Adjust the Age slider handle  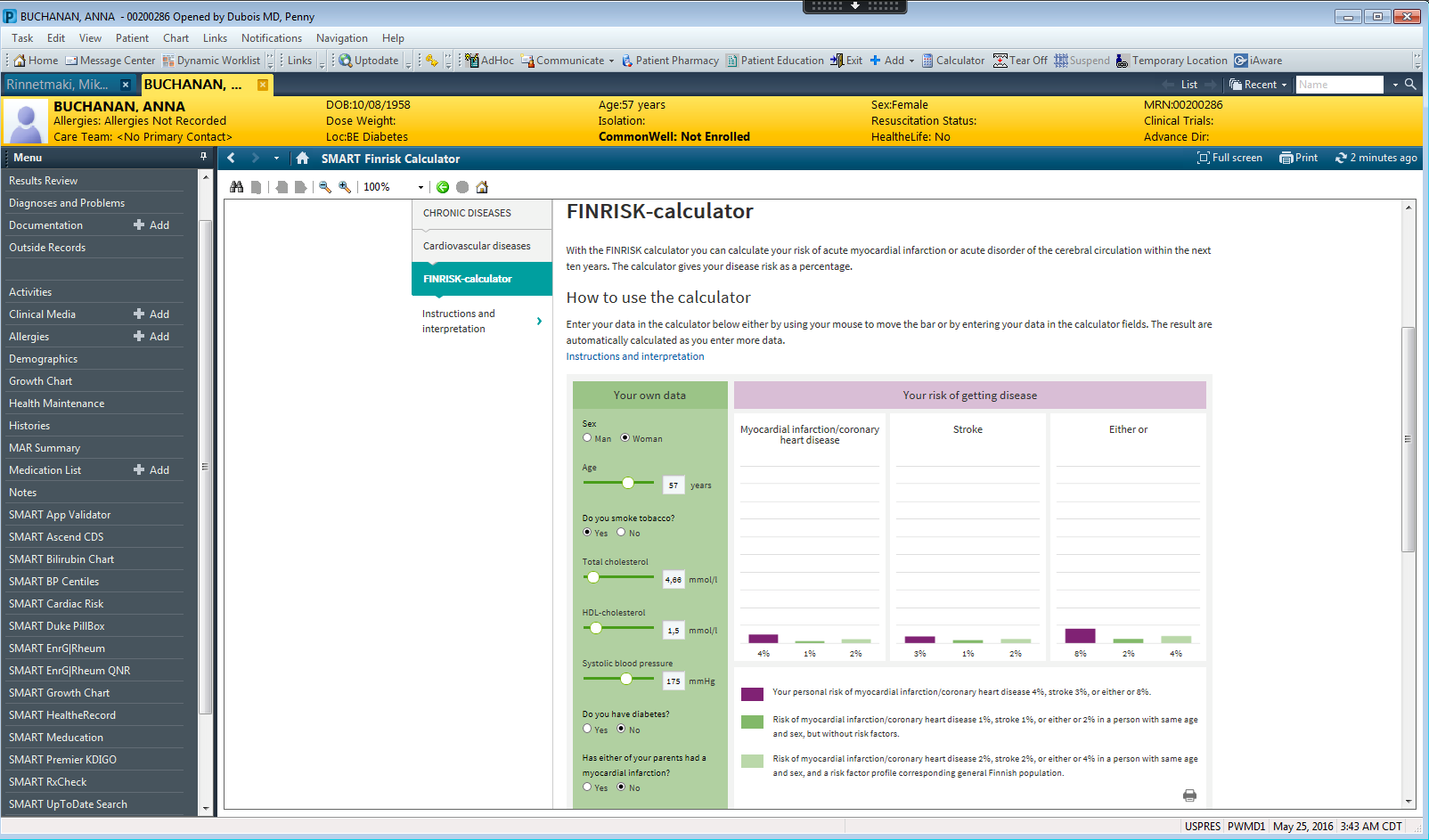628,483
